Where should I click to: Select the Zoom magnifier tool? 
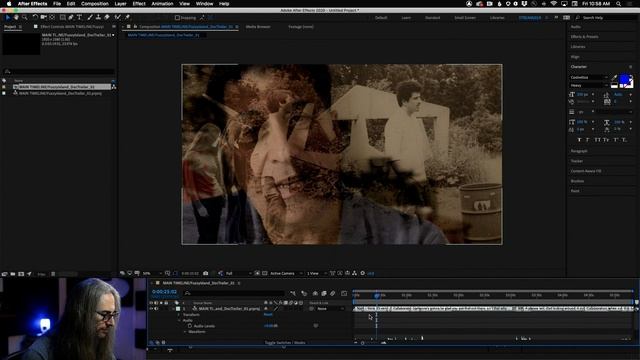[x=25, y=18]
